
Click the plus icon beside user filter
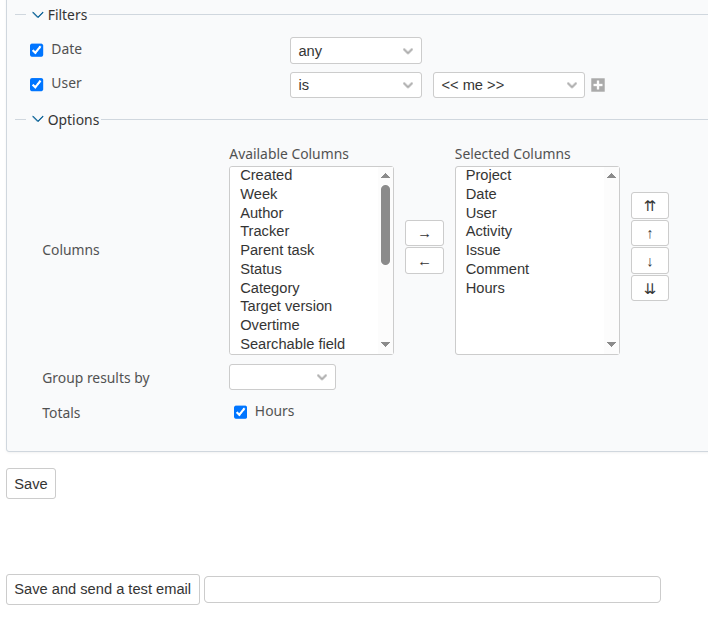point(597,85)
